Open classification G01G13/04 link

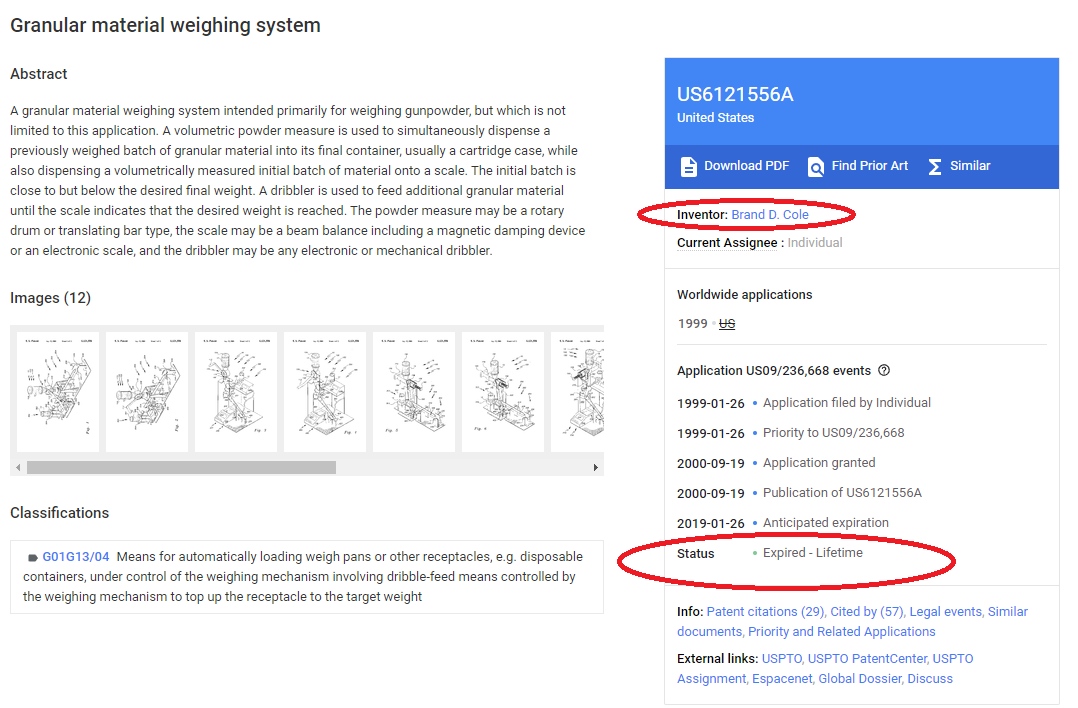pos(76,557)
